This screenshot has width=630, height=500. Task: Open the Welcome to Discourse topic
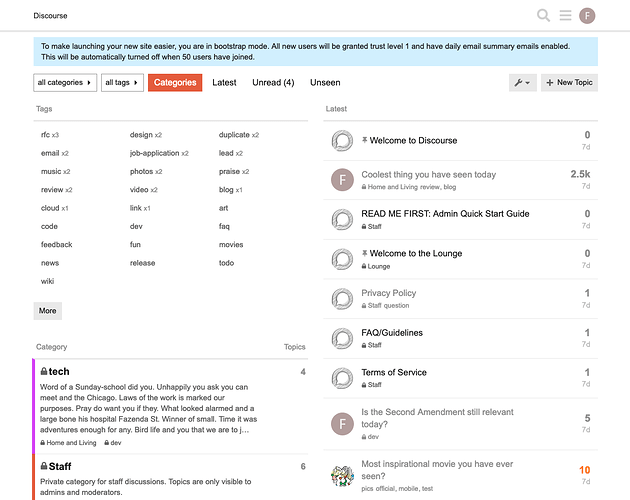(x=413, y=140)
